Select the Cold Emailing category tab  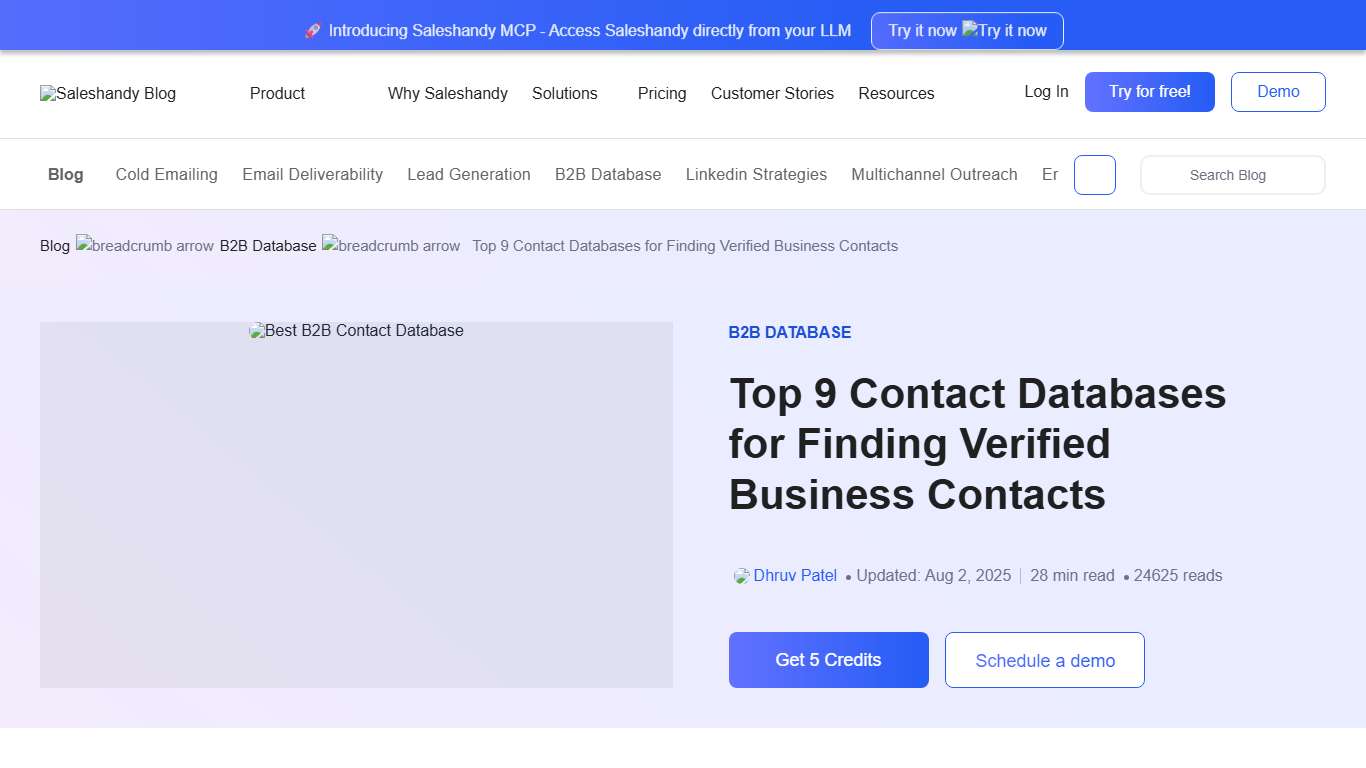click(x=166, y=174)
